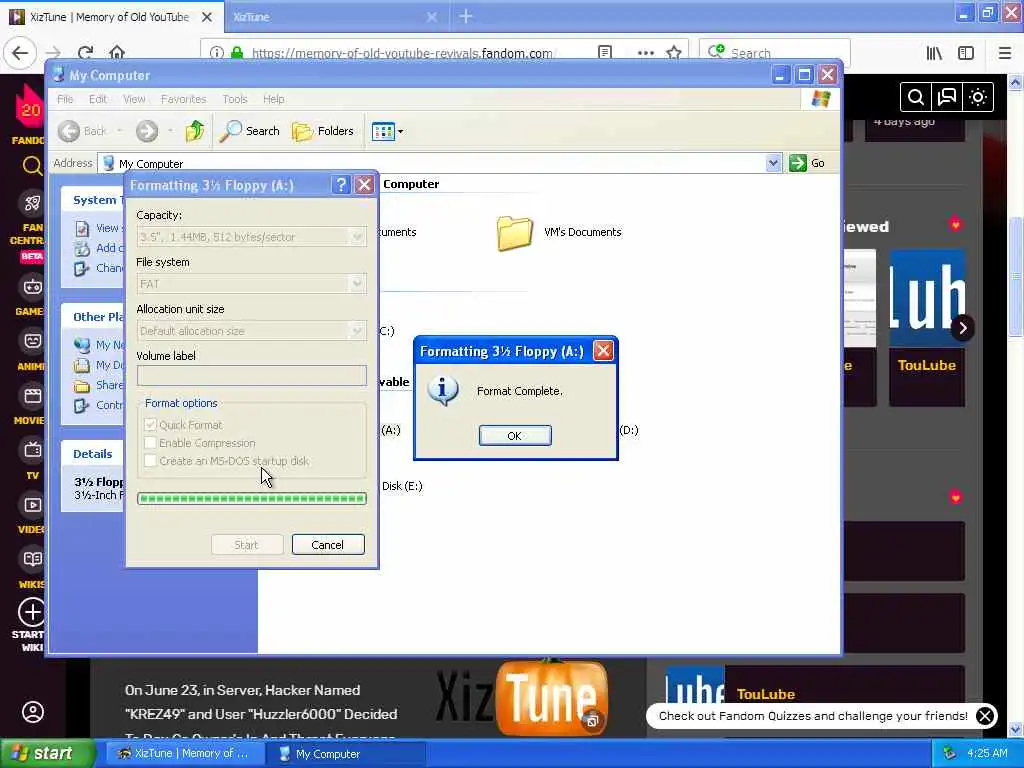The height and width of the screenshot is (768, 1024).
Task: Switch to XizTune taskbar button
Action: [185, 754]
